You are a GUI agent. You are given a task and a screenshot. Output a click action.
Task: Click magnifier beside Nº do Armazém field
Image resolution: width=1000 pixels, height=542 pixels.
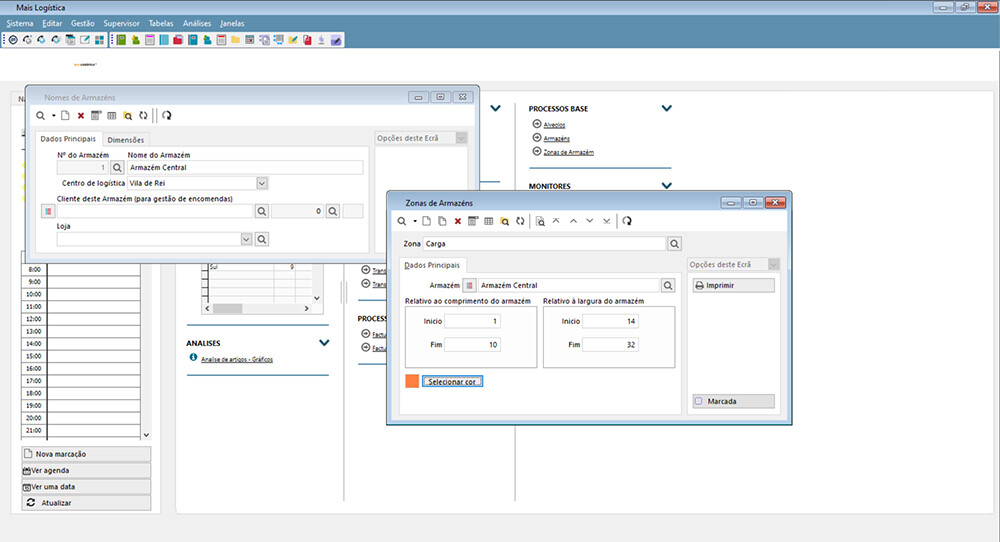pos(117,168)
